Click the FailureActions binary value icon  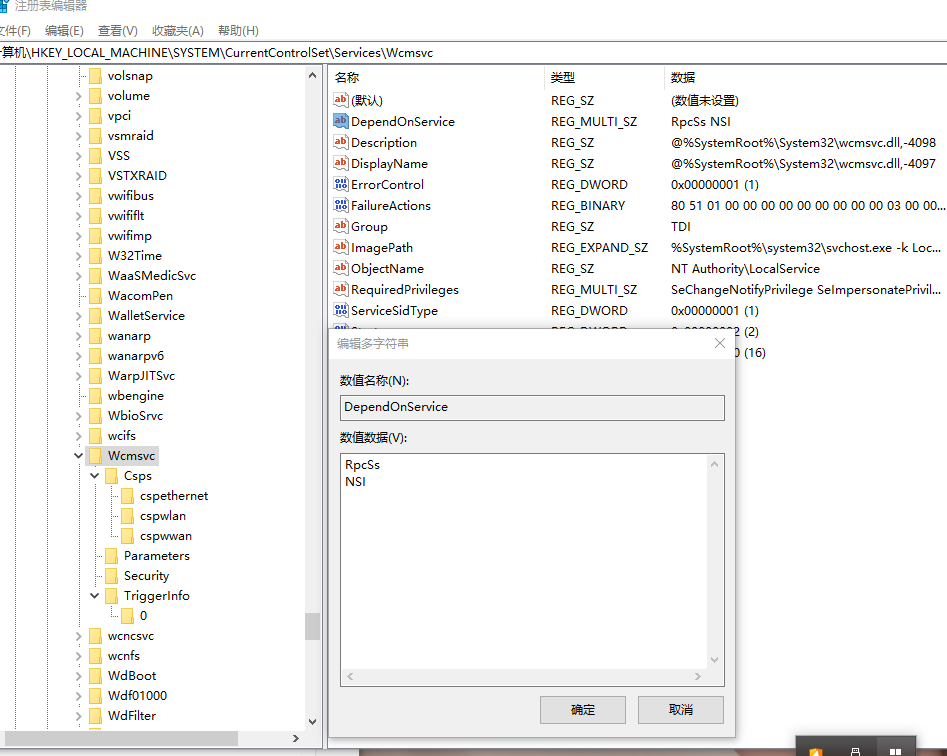pos(341,205)
